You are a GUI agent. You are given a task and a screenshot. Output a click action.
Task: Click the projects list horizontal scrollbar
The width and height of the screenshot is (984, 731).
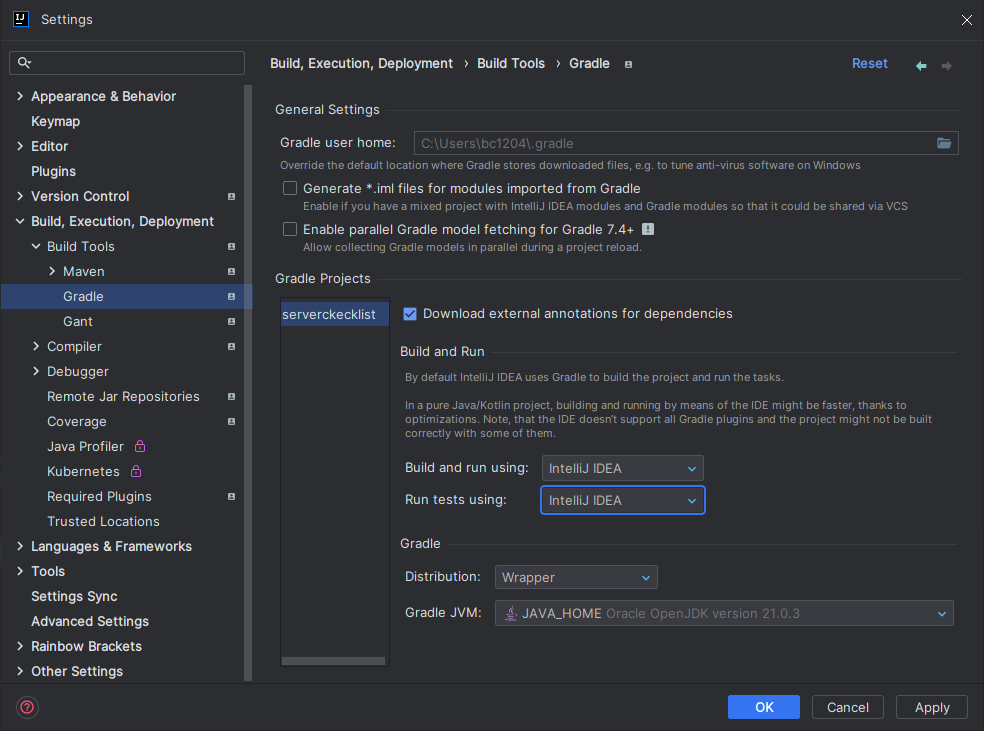[333, 661]
